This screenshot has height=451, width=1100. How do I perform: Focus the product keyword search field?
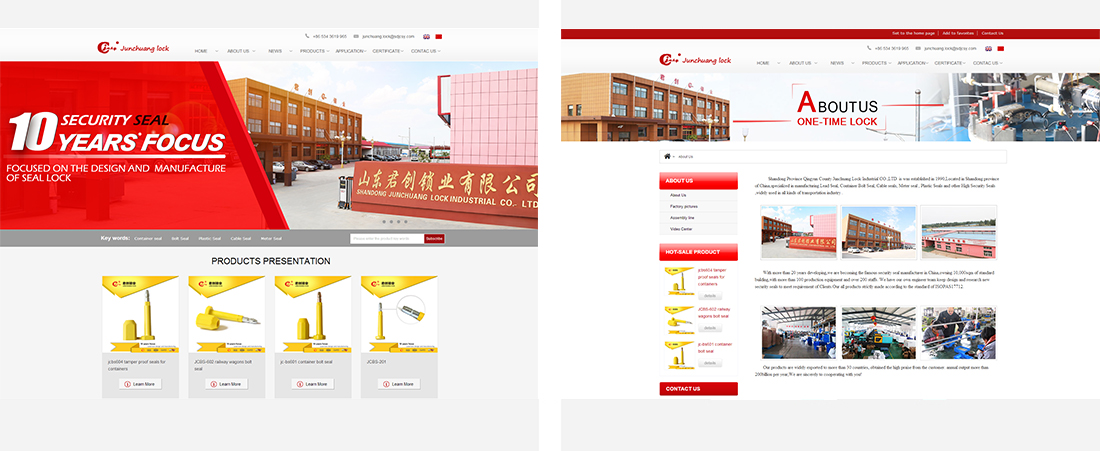click(x=387, y=238)
